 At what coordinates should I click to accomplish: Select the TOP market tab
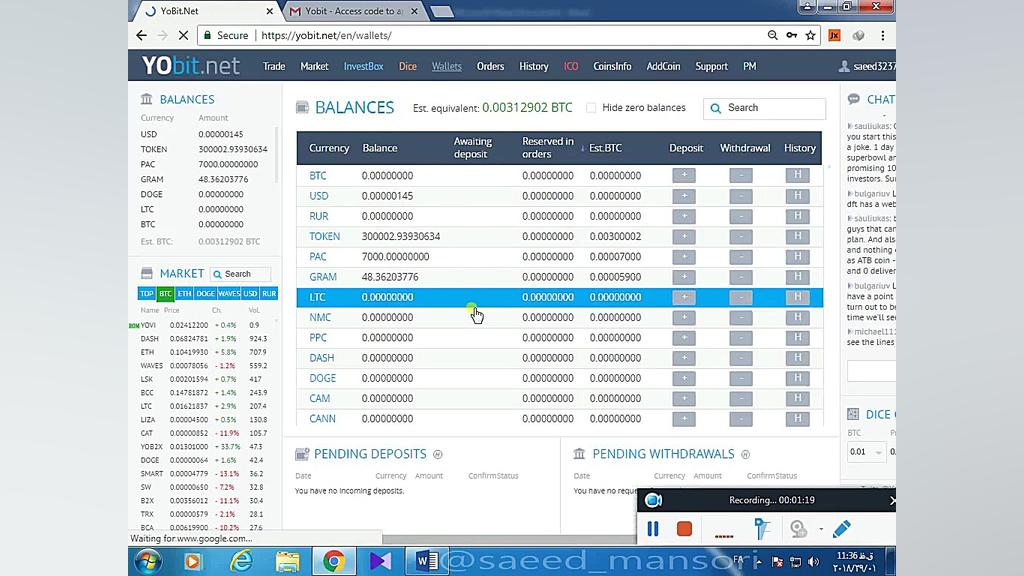click(146, 294)
